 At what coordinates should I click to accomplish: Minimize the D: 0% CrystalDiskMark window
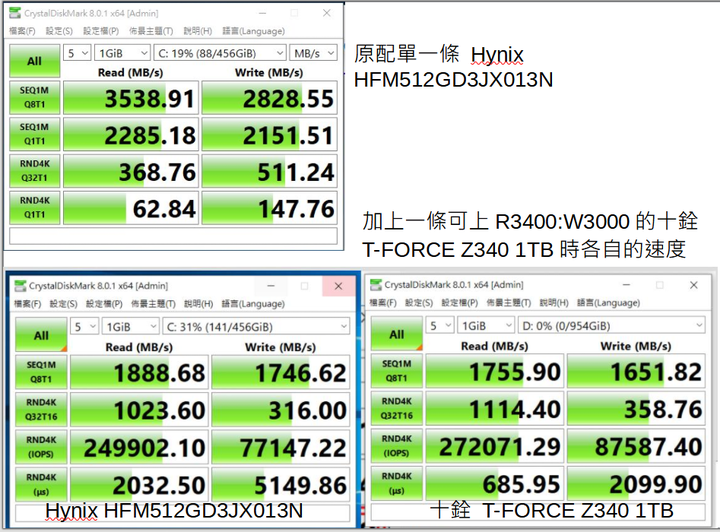[x=626, y=285]
